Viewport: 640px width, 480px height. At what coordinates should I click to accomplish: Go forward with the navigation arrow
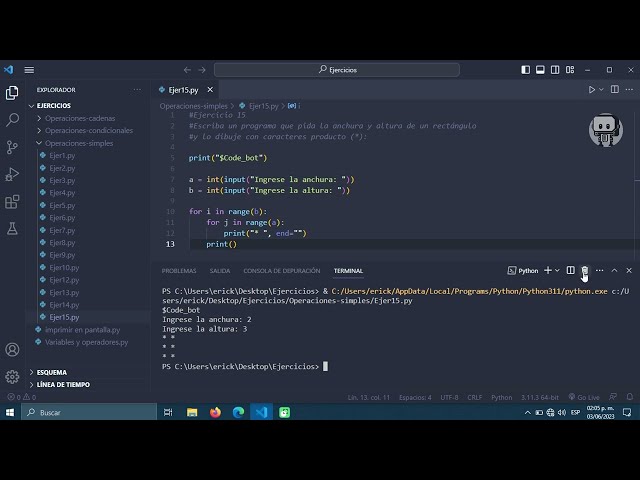click(x=202, y=70)
